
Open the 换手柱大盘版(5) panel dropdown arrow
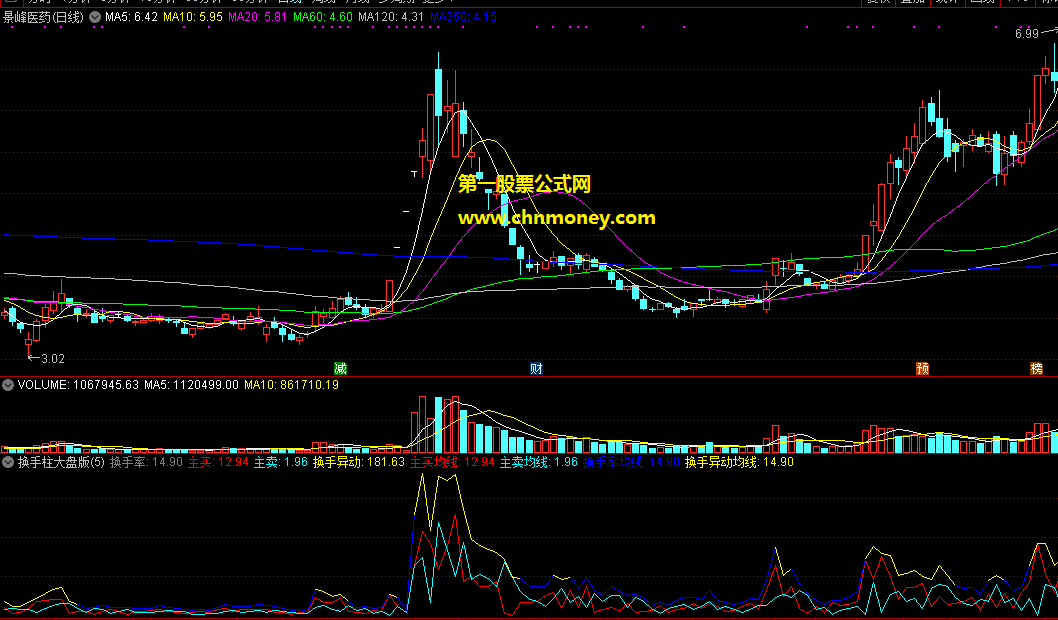8,462
